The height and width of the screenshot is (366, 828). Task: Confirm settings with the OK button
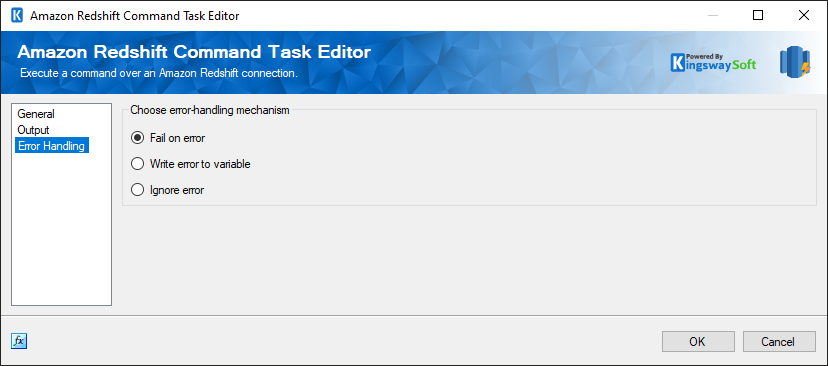coord(698,341)
